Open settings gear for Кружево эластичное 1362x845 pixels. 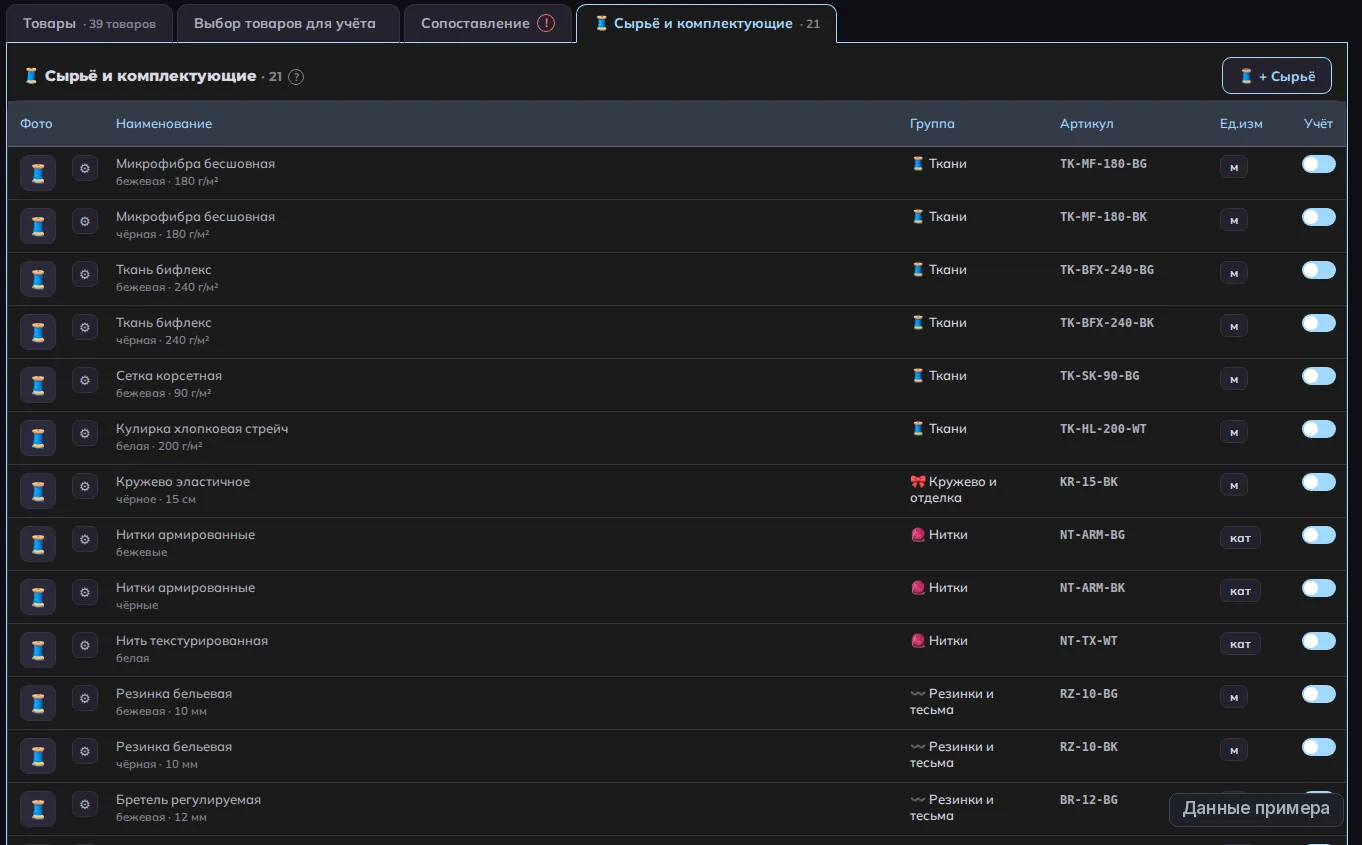coord(85,486)
